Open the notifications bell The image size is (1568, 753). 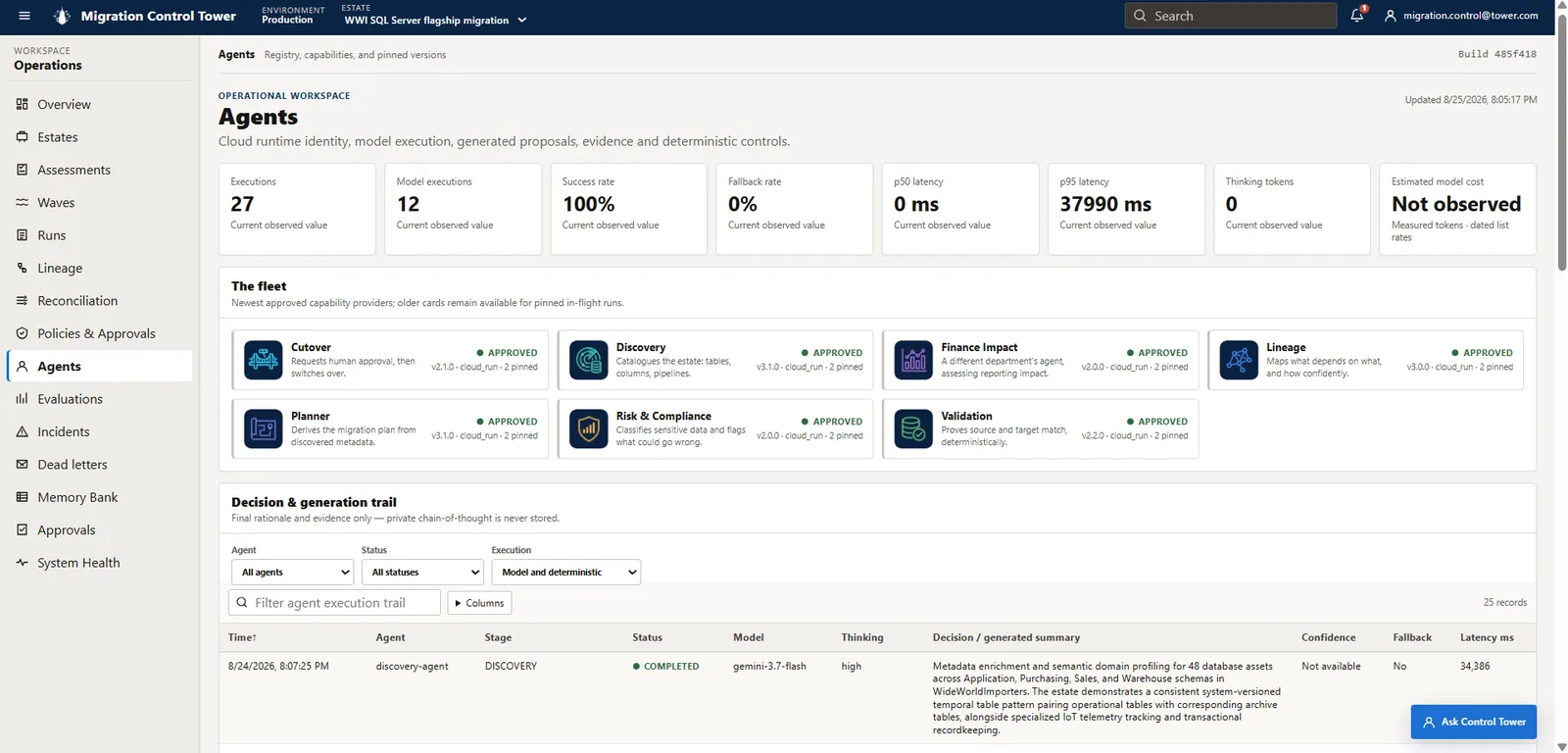tap(1357, 15)
